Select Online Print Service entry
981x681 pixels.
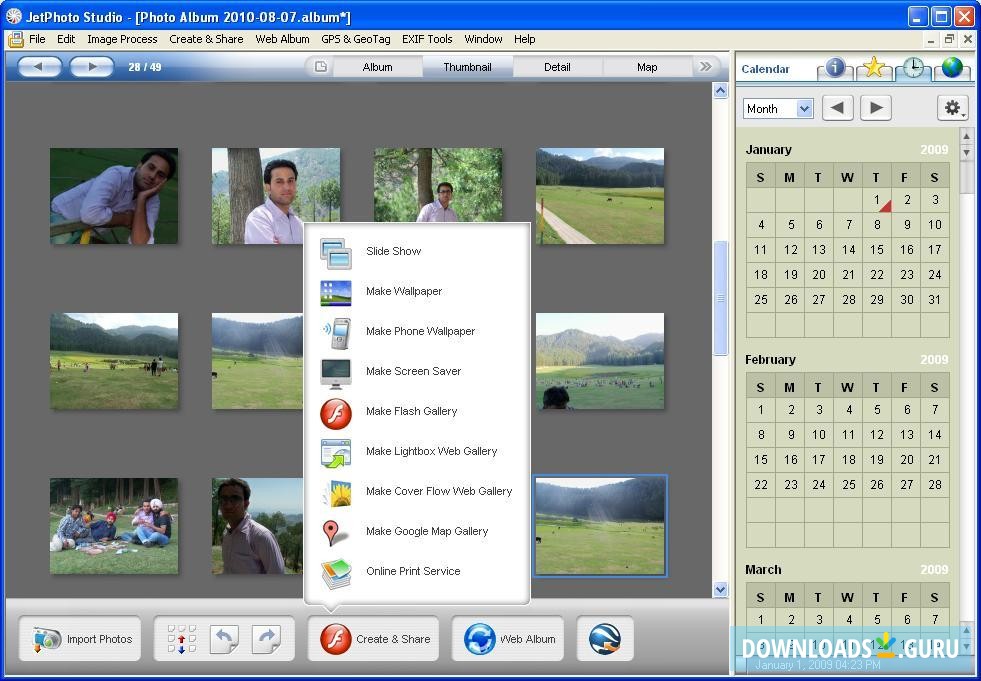(x=413, y=572)
